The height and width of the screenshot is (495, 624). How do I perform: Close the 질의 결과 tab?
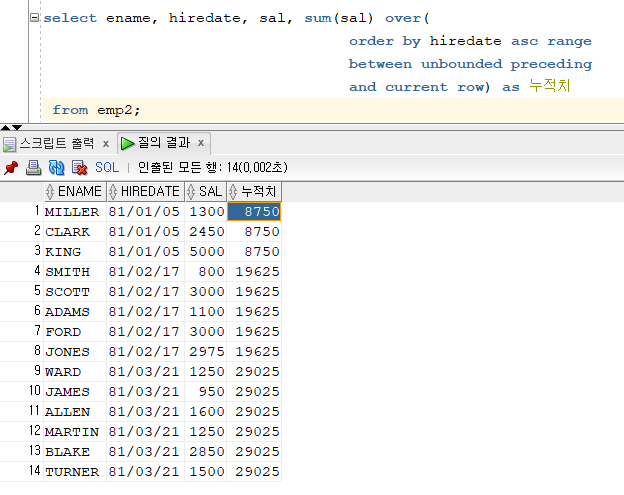201,143
